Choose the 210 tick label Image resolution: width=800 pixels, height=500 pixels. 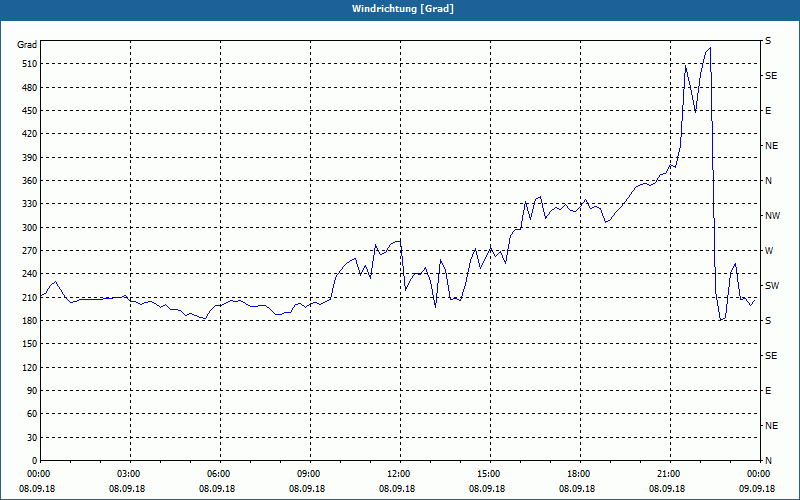pos(28,297)
